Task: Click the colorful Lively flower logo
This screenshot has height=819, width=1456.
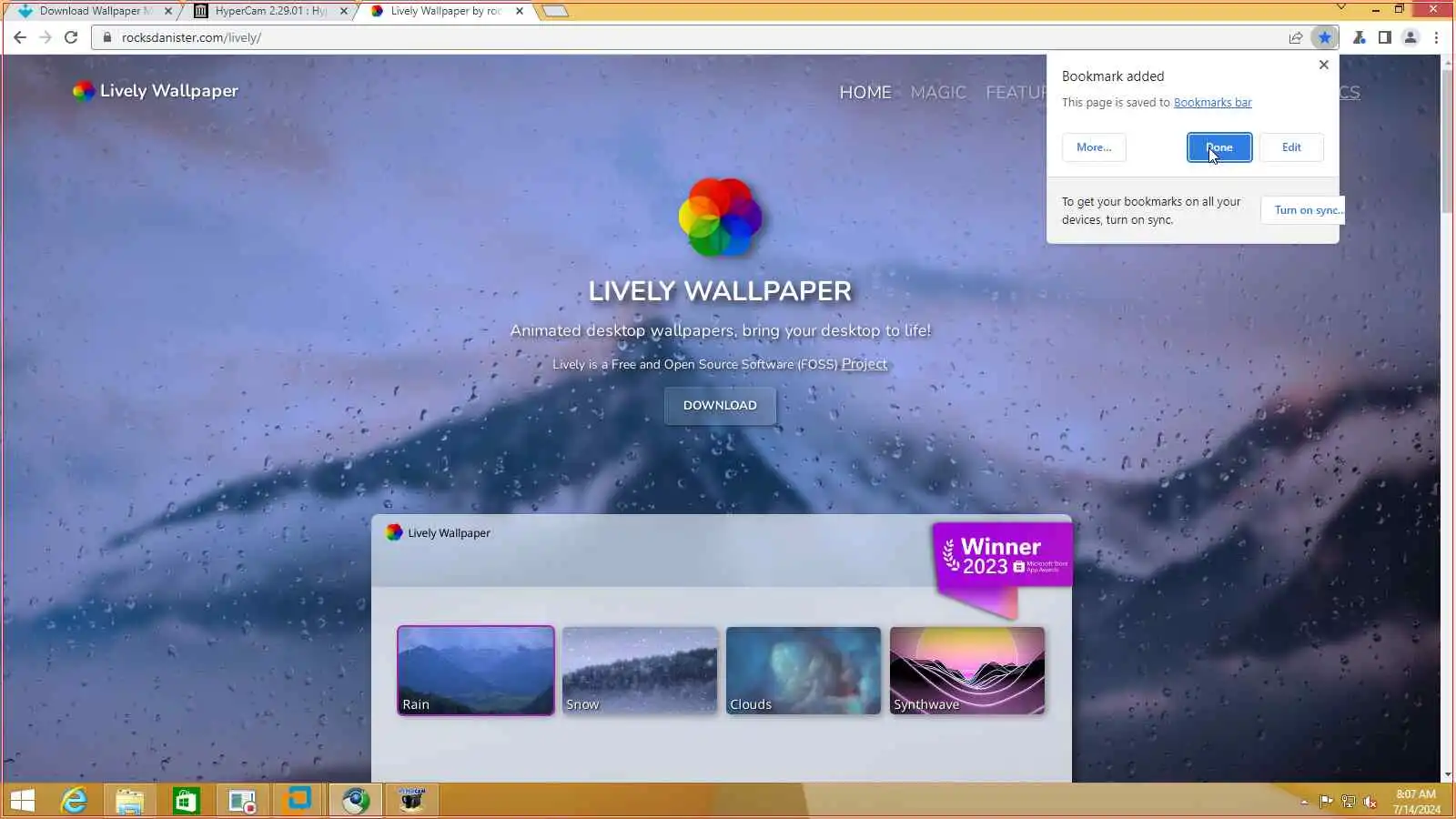Action: [x=720, y=217]
